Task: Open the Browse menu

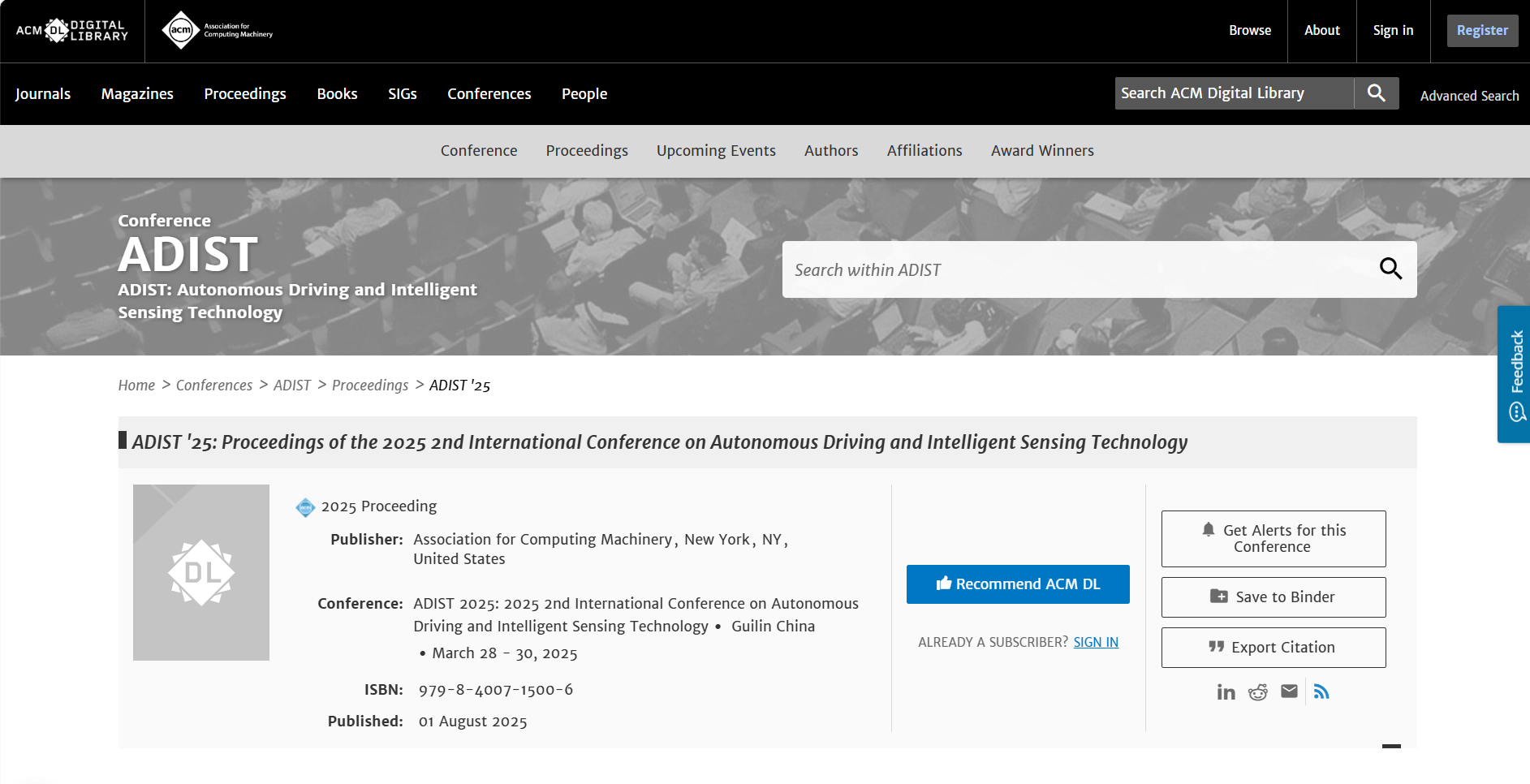Action: tap(1250, 30)
